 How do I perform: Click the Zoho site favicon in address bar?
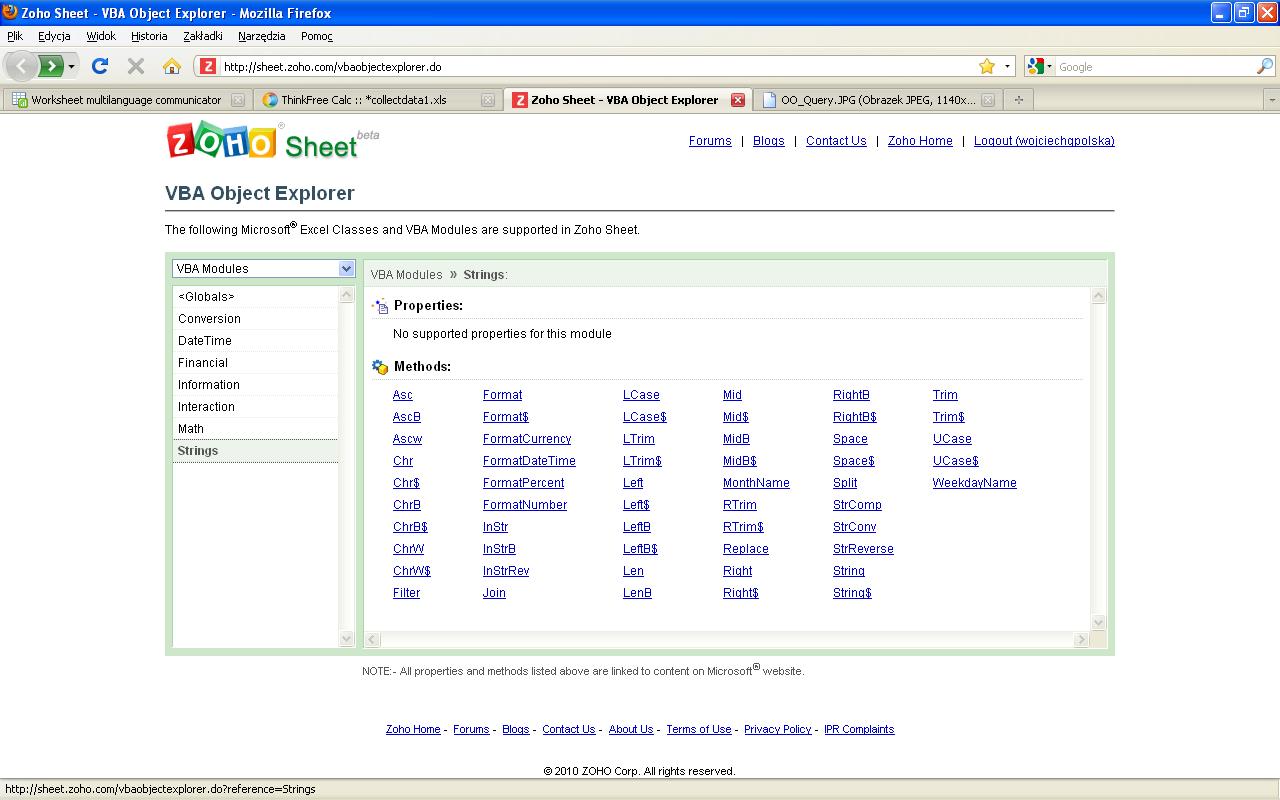[208, 66]
